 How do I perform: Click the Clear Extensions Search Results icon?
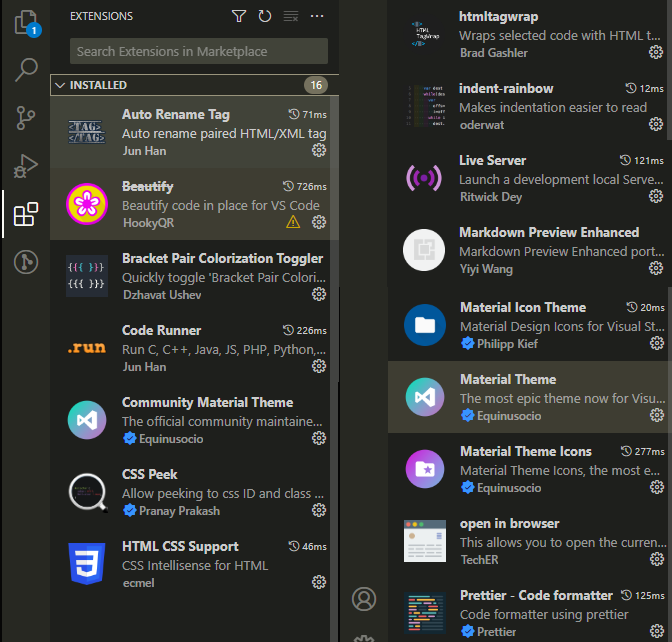291,16
